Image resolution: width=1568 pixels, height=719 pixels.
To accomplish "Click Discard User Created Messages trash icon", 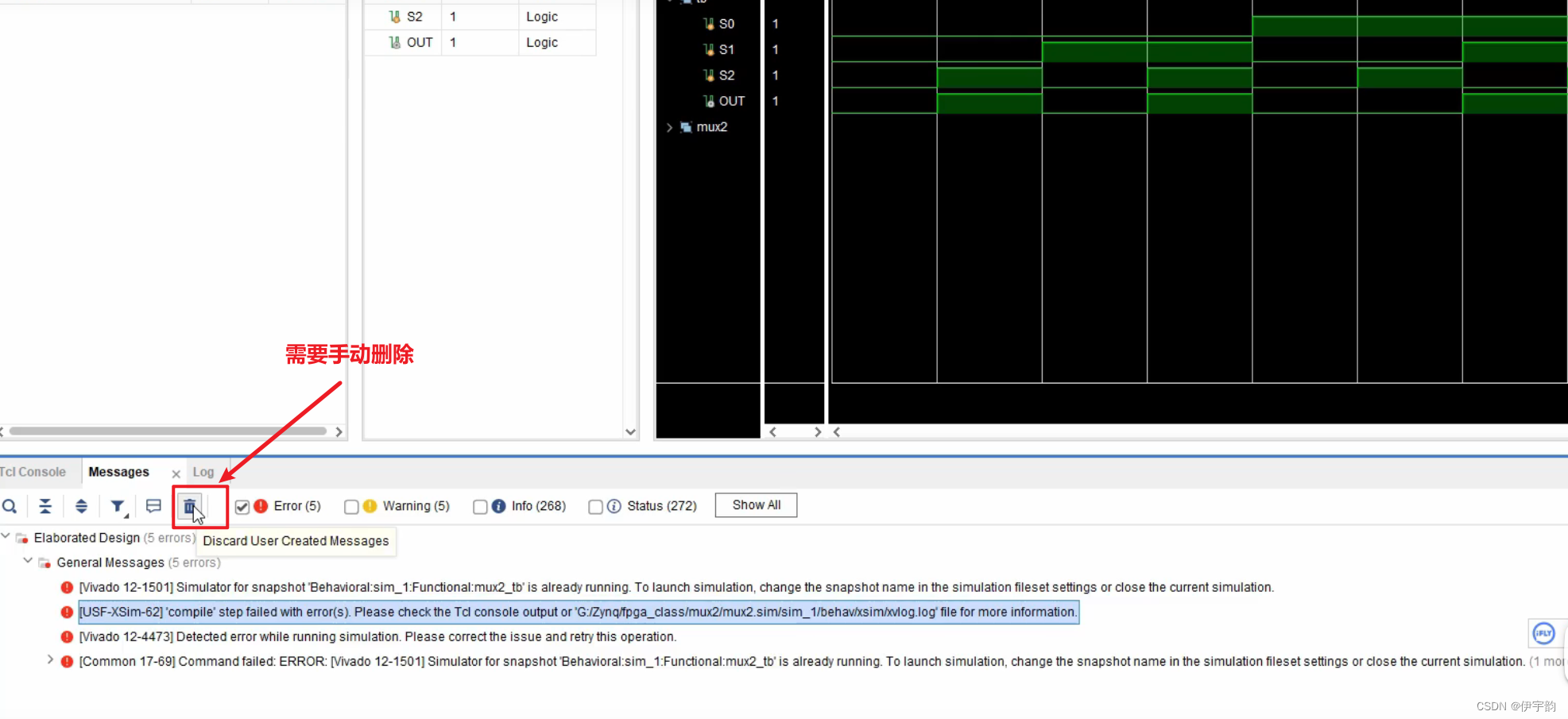I will (x=189, y=506).
